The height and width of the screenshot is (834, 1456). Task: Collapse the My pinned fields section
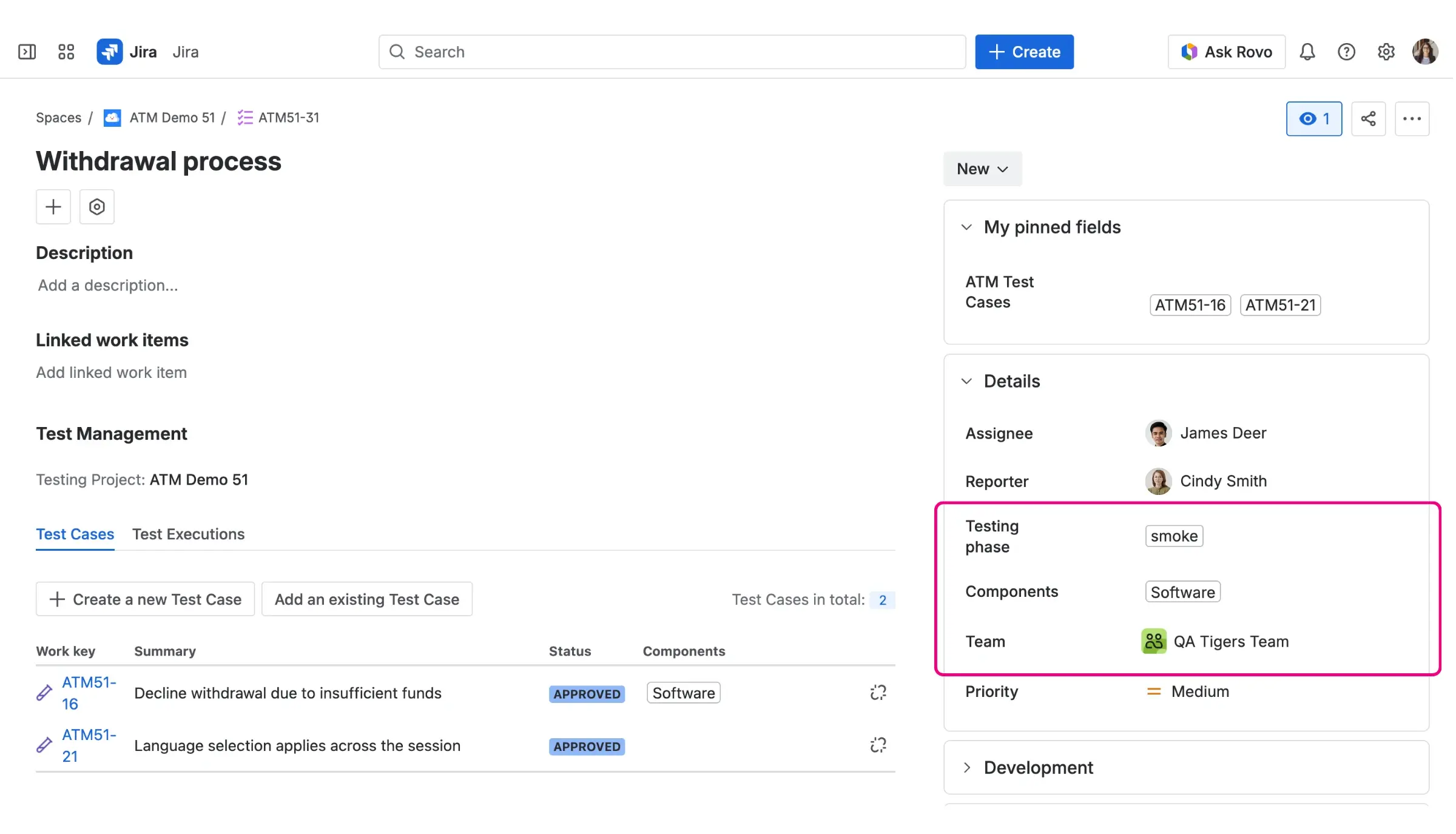coord(966,227)
